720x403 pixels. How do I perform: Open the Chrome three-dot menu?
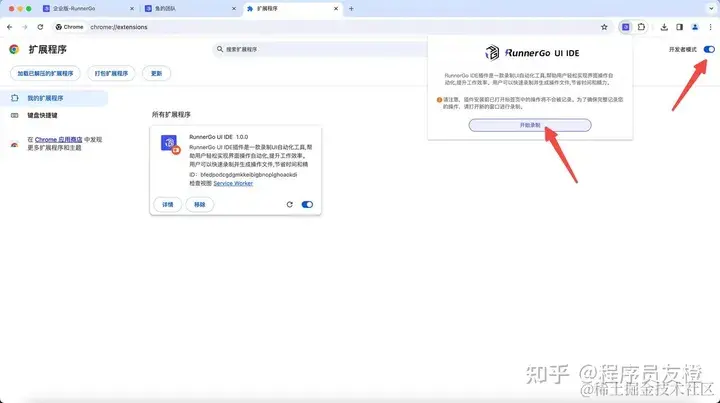click(x=710, y=27)
